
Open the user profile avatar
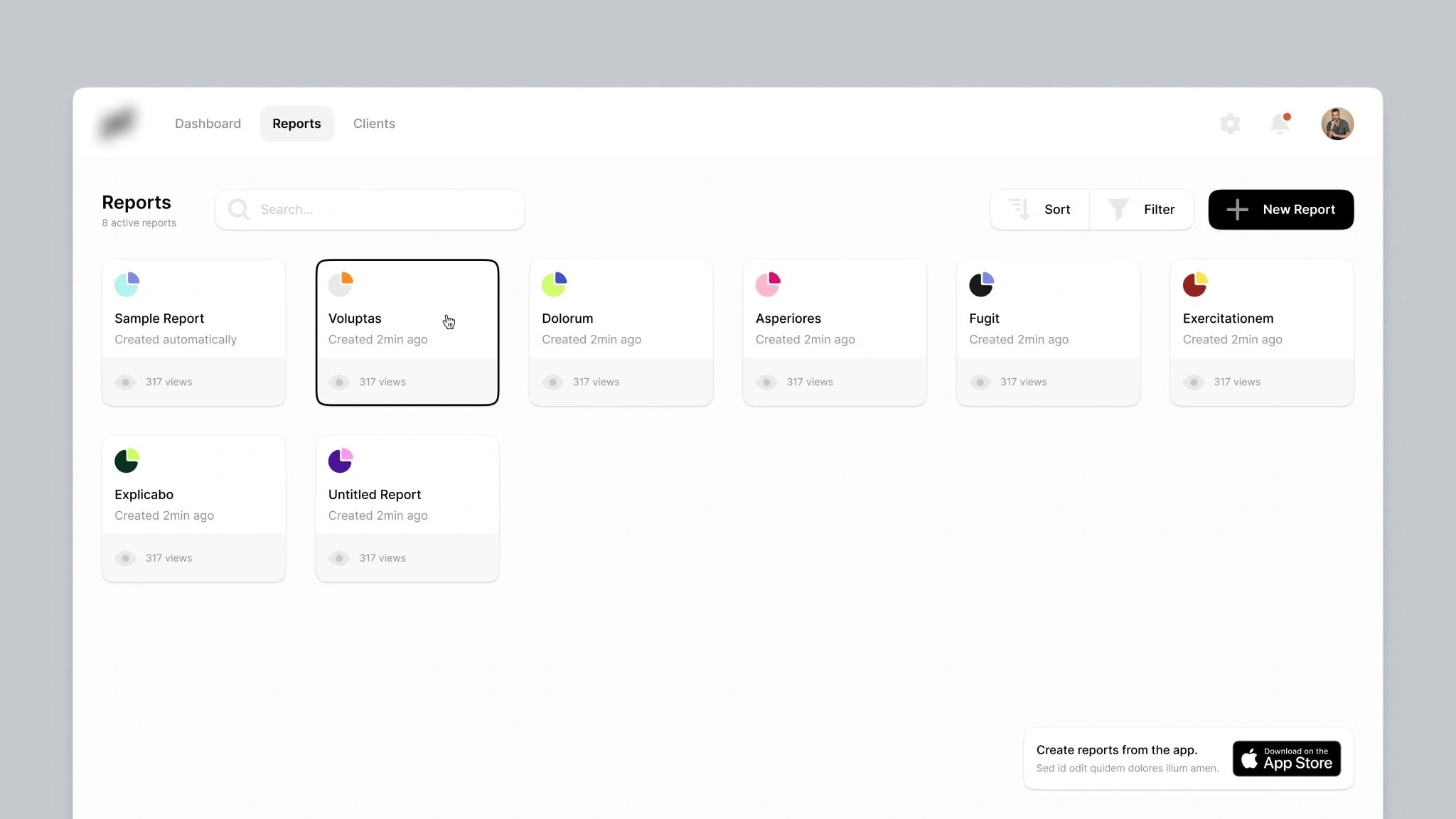[1337, 124]
